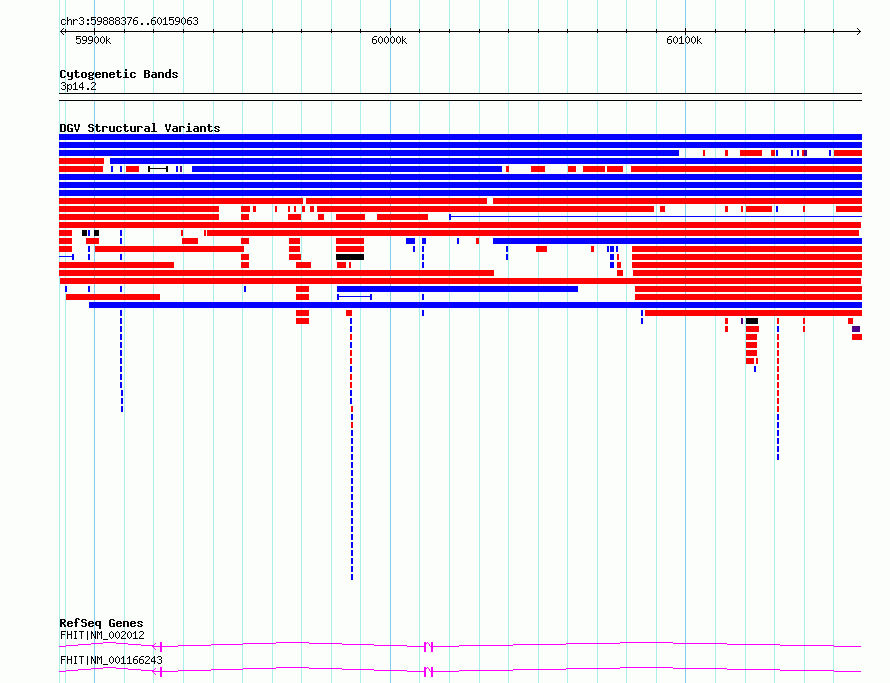
Task: Click FHIT NM_002012 exon marker near 60000k
Action: 429,647
